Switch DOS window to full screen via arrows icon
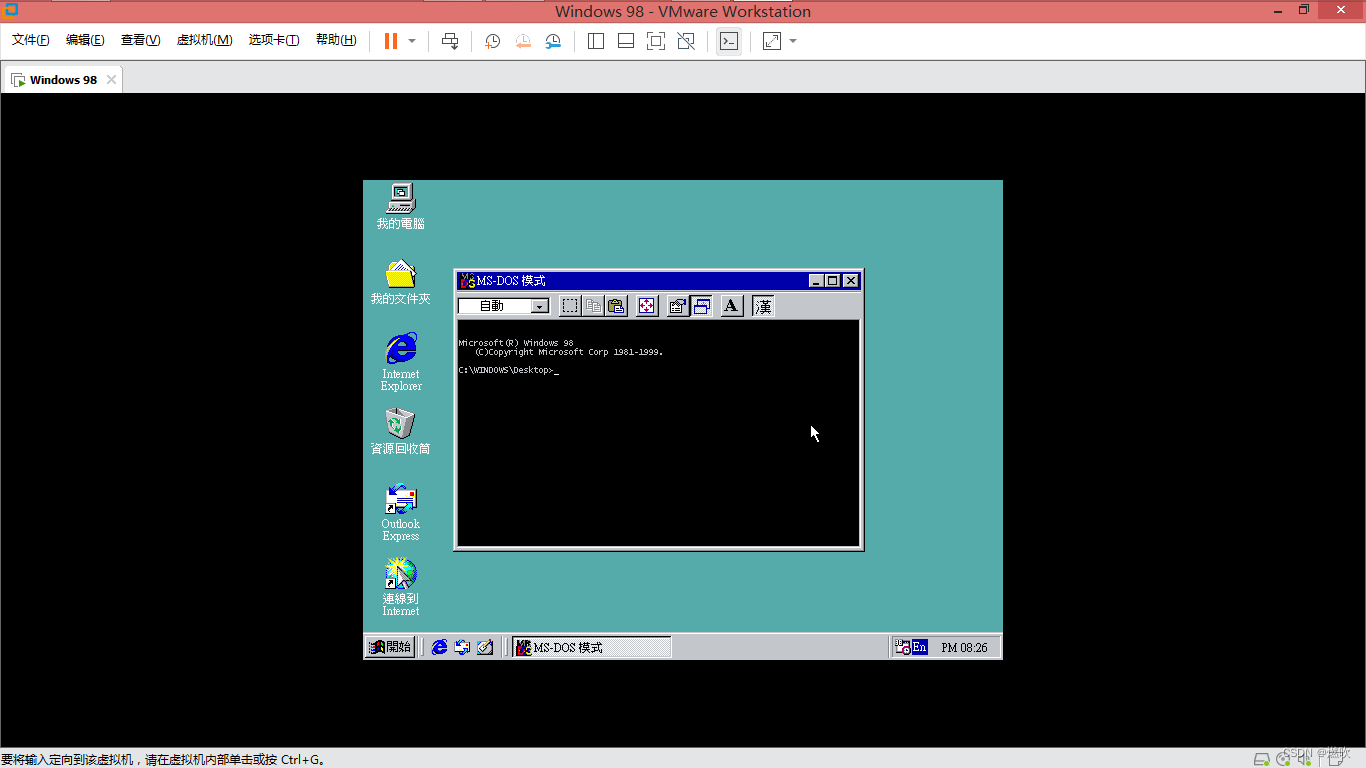 (647, 306)
